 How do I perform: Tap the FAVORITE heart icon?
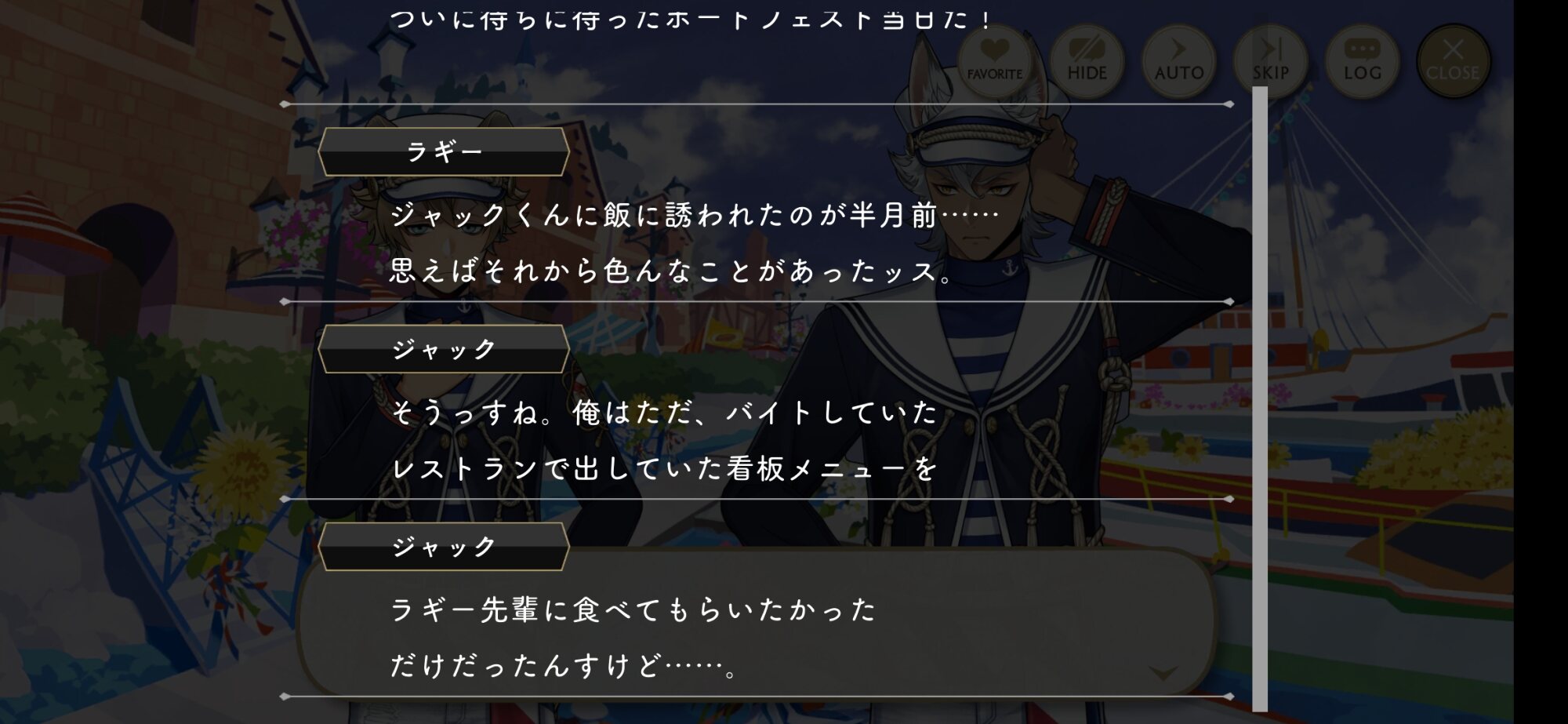coord(995,61)
